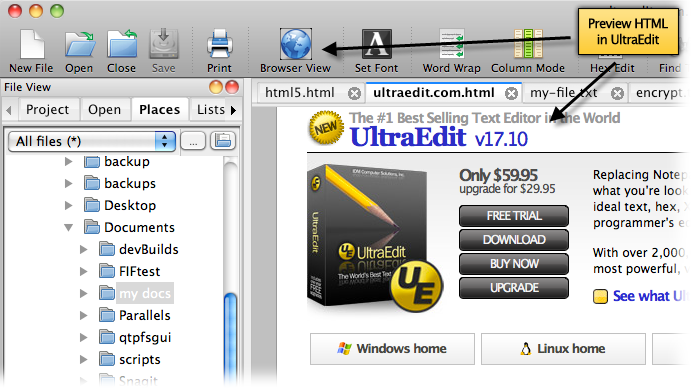Click the 'UltraEdit v17.10' heading
Viewport: 693px width, 390px height.
coord(439,138)
